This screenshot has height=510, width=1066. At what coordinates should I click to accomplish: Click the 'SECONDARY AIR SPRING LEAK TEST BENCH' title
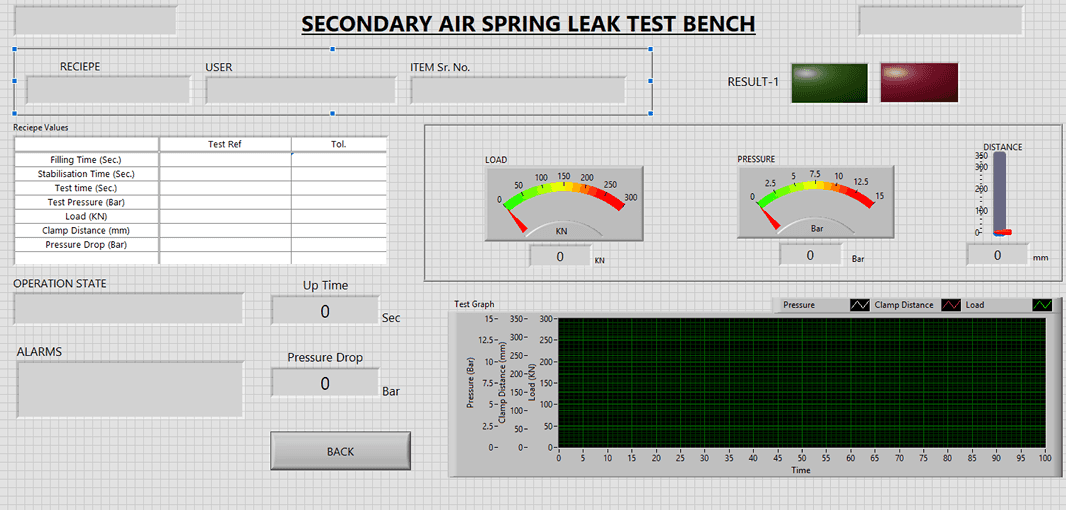(528, 24)
